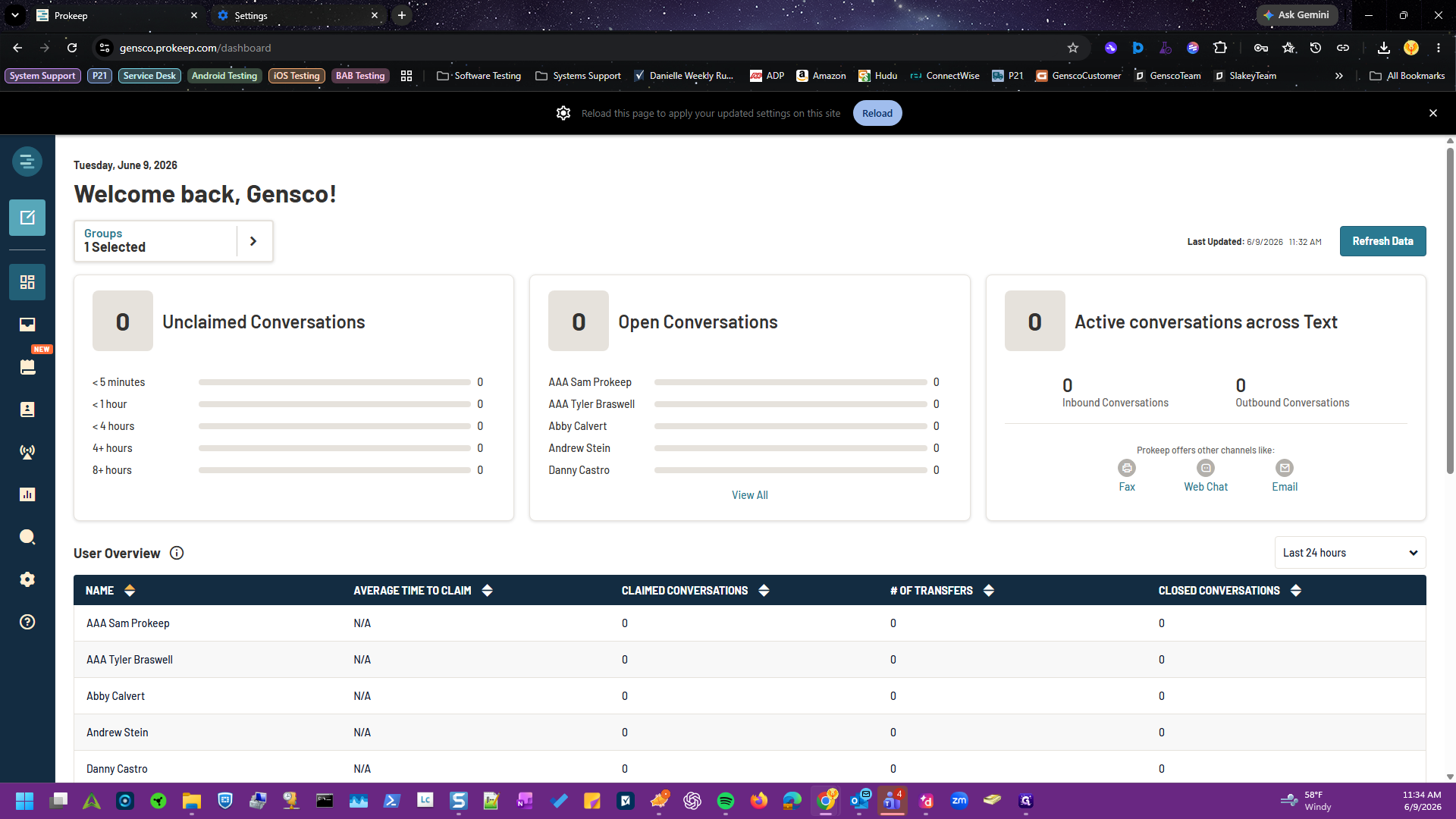Viewport: 1456px width, 819px height.
Task: Compose a new message with the pencil icon
Action: (27, 218)
